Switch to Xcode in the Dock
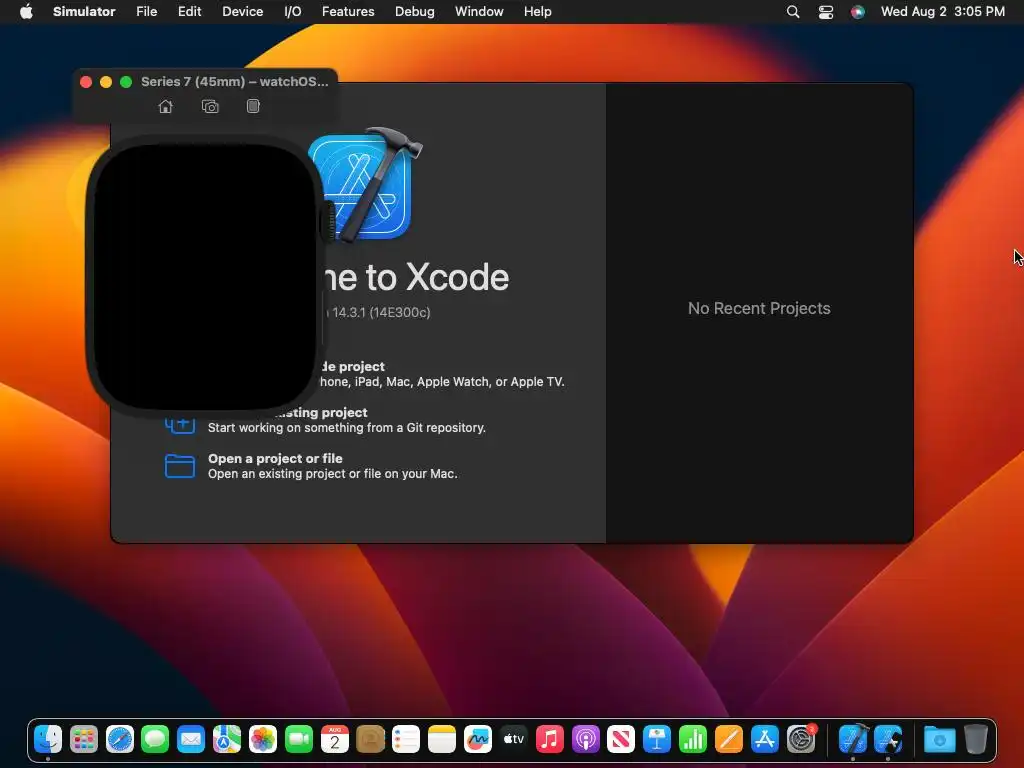This screenshot has height=768, width=1024. 853,739
